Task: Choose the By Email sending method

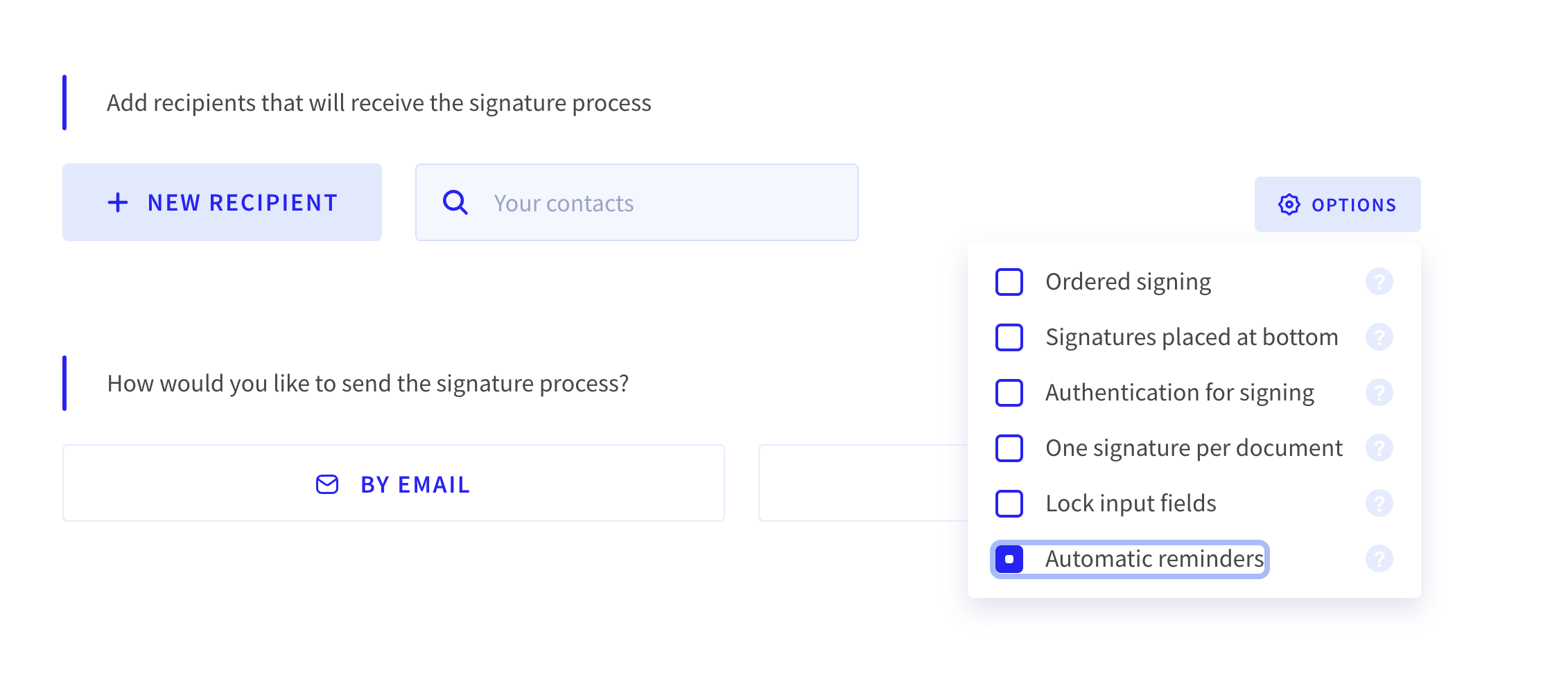Action: pos(394,483)
